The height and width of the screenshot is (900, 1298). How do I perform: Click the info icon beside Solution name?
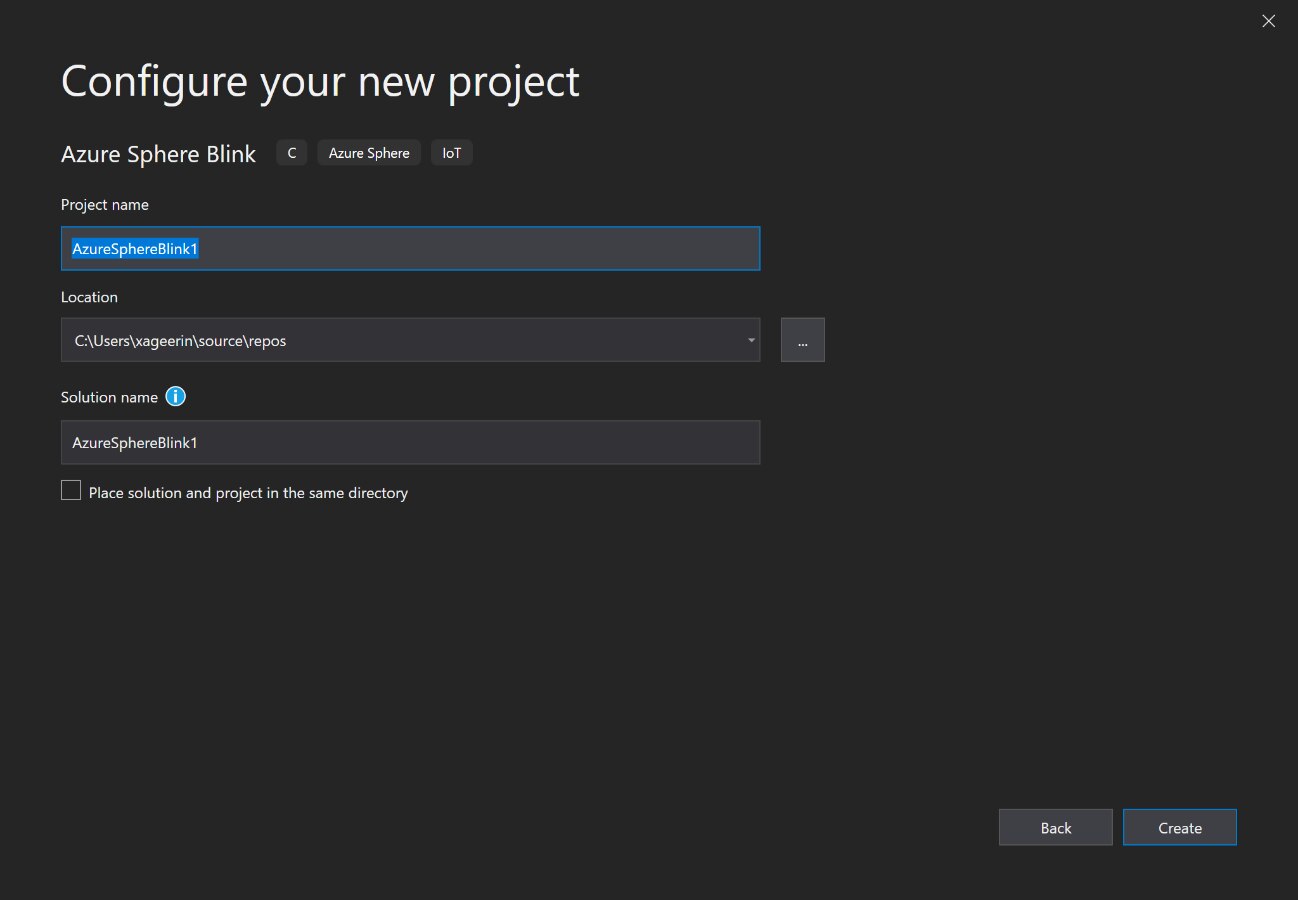176,397
